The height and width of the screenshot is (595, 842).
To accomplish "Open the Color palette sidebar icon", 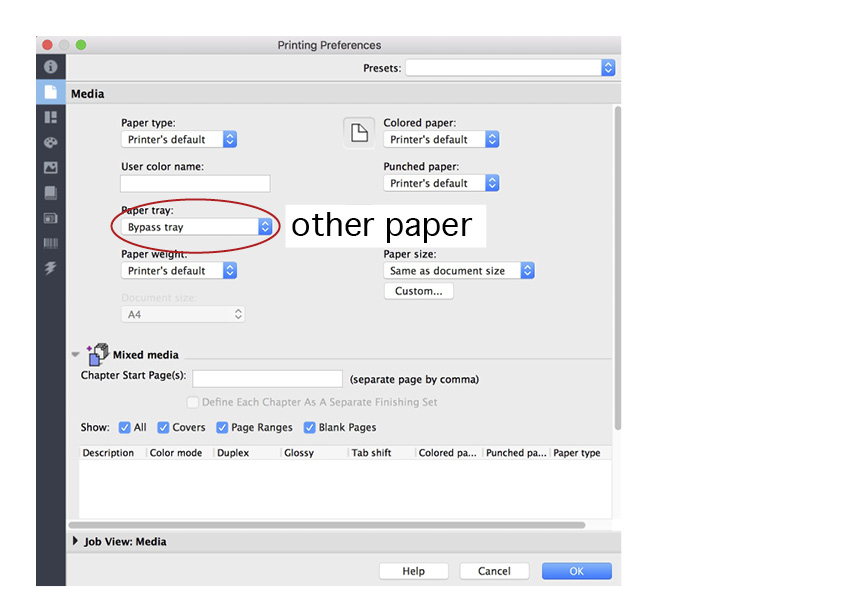I will pos(50,142).
